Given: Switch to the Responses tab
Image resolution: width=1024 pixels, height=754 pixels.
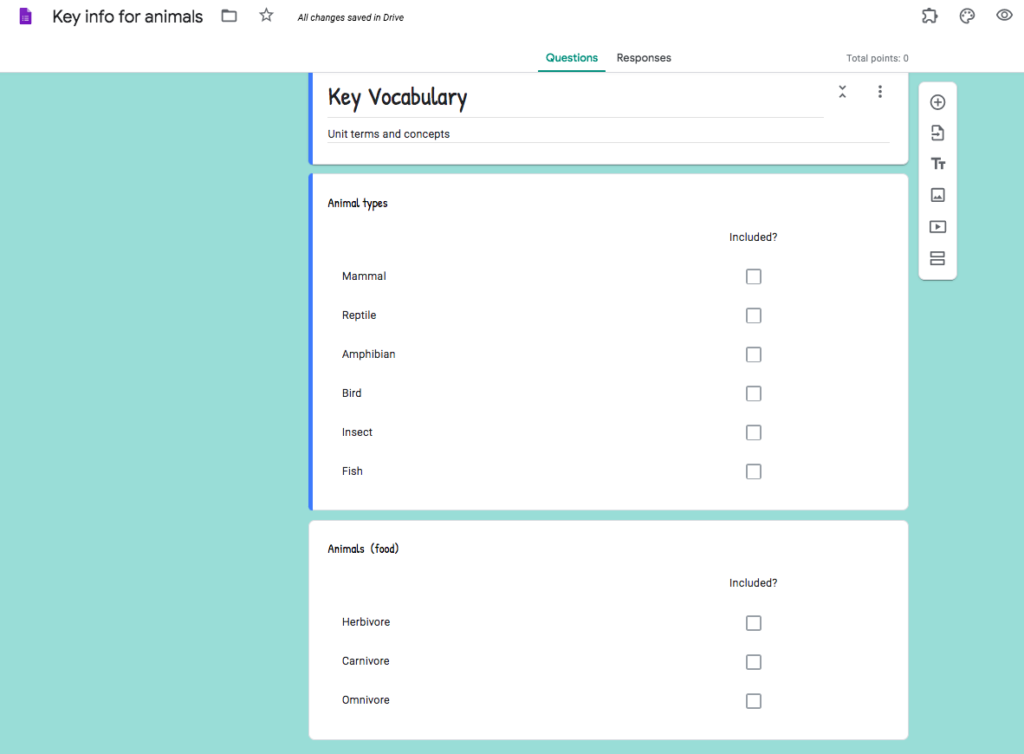Looking at the screenshot, I should click(643, 58).
